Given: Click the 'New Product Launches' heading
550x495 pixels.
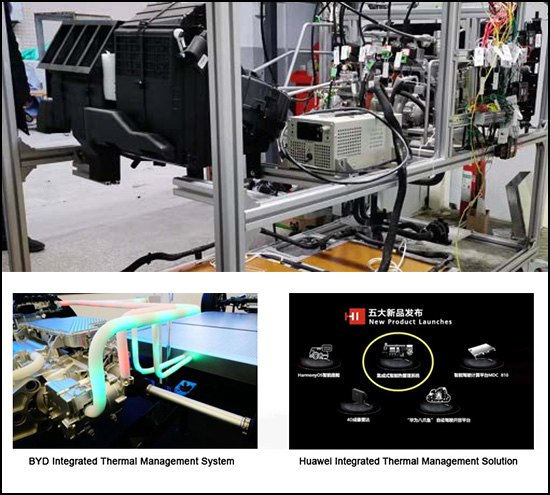Looking at the screenshot, I should click(410, 322).
